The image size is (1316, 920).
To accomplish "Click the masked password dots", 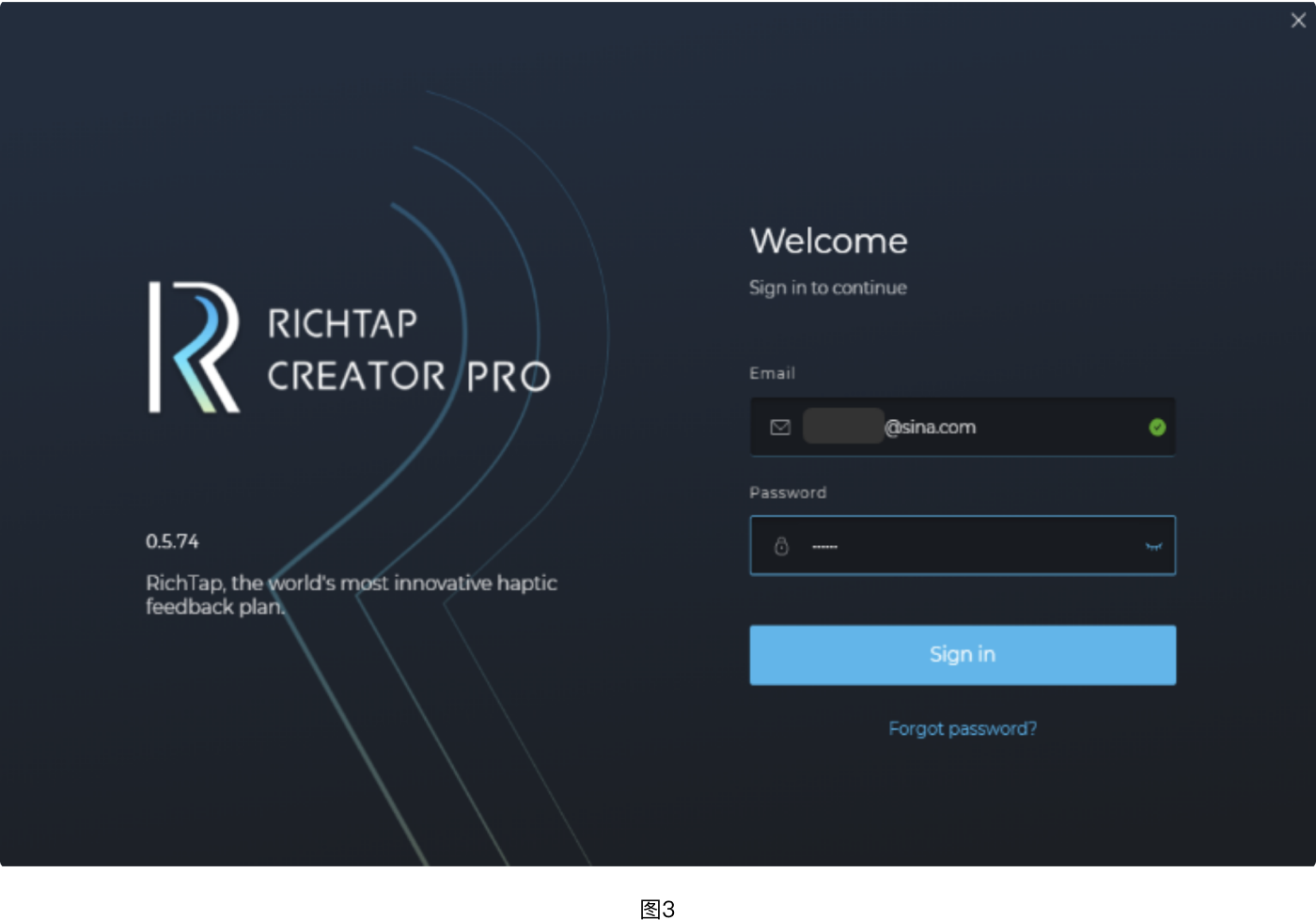I will 823,545.
